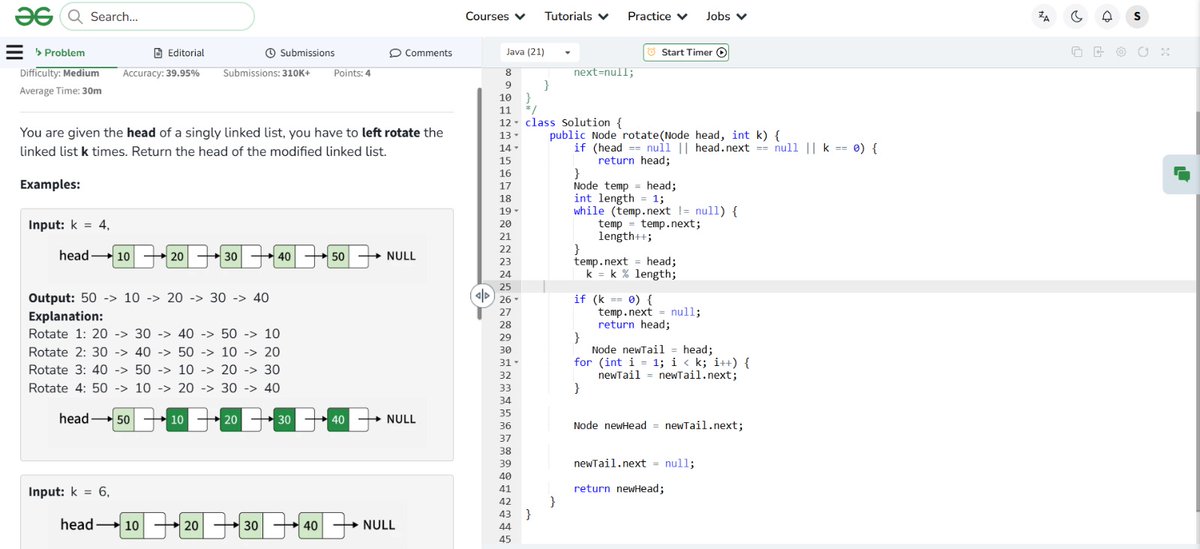The image size is (1200, 549).
Task: Open the language translate icon
Action: [x=1044, y=16]
